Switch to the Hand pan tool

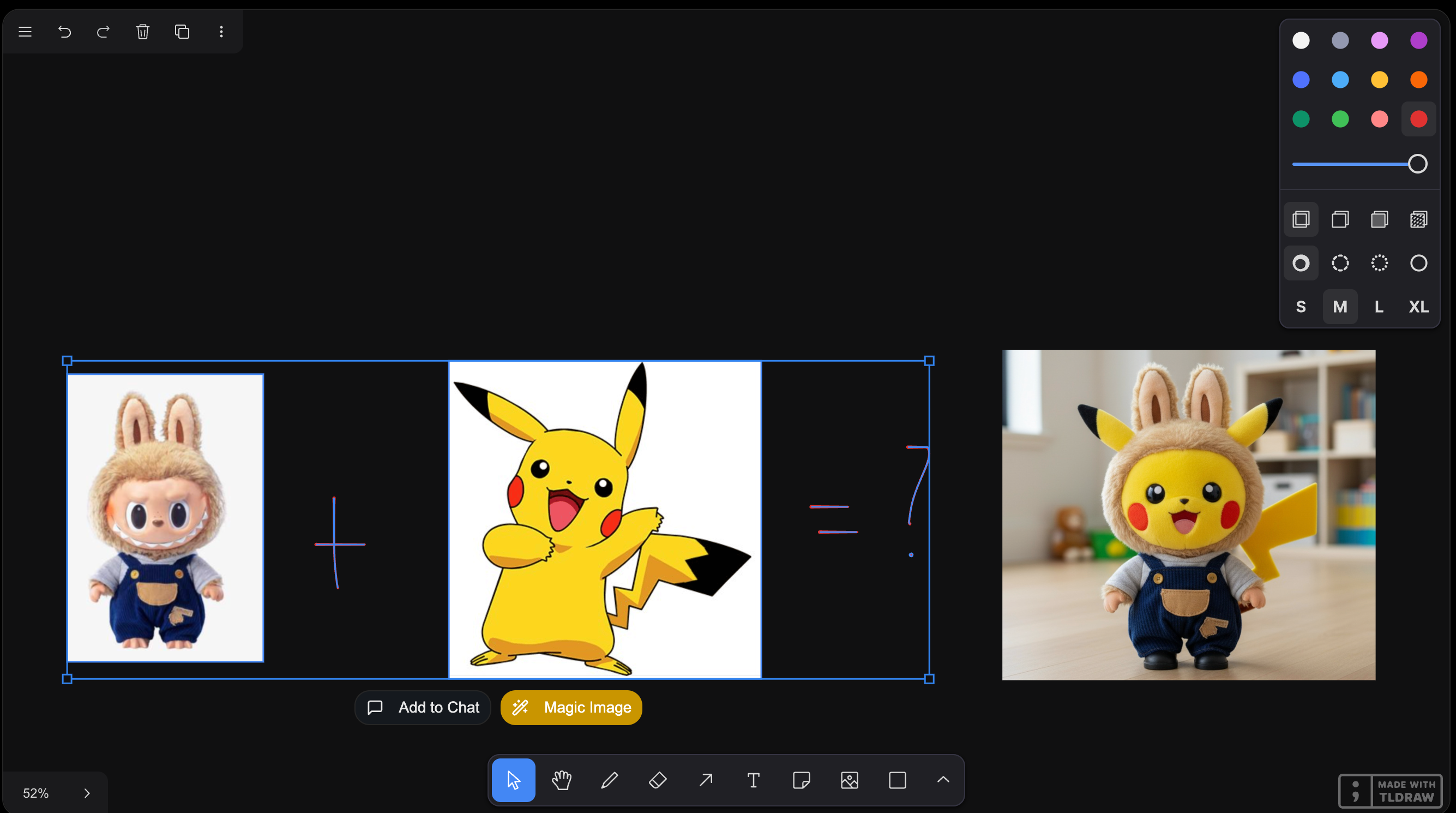[561, 780]
